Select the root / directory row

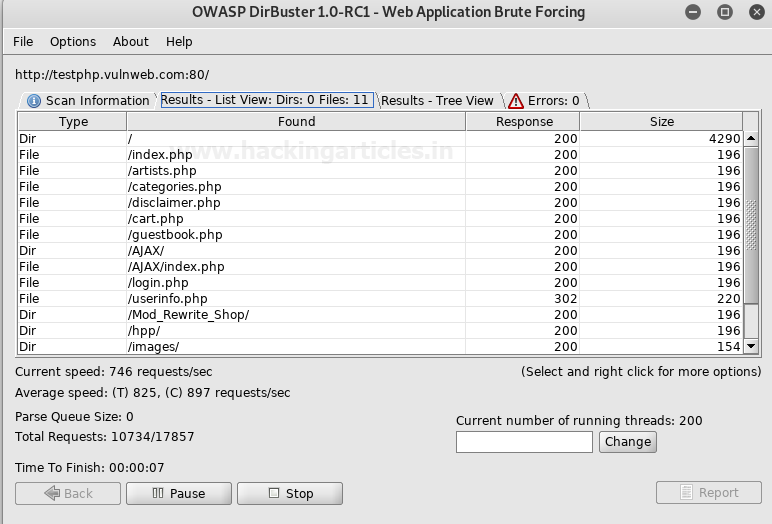[380, 138]
